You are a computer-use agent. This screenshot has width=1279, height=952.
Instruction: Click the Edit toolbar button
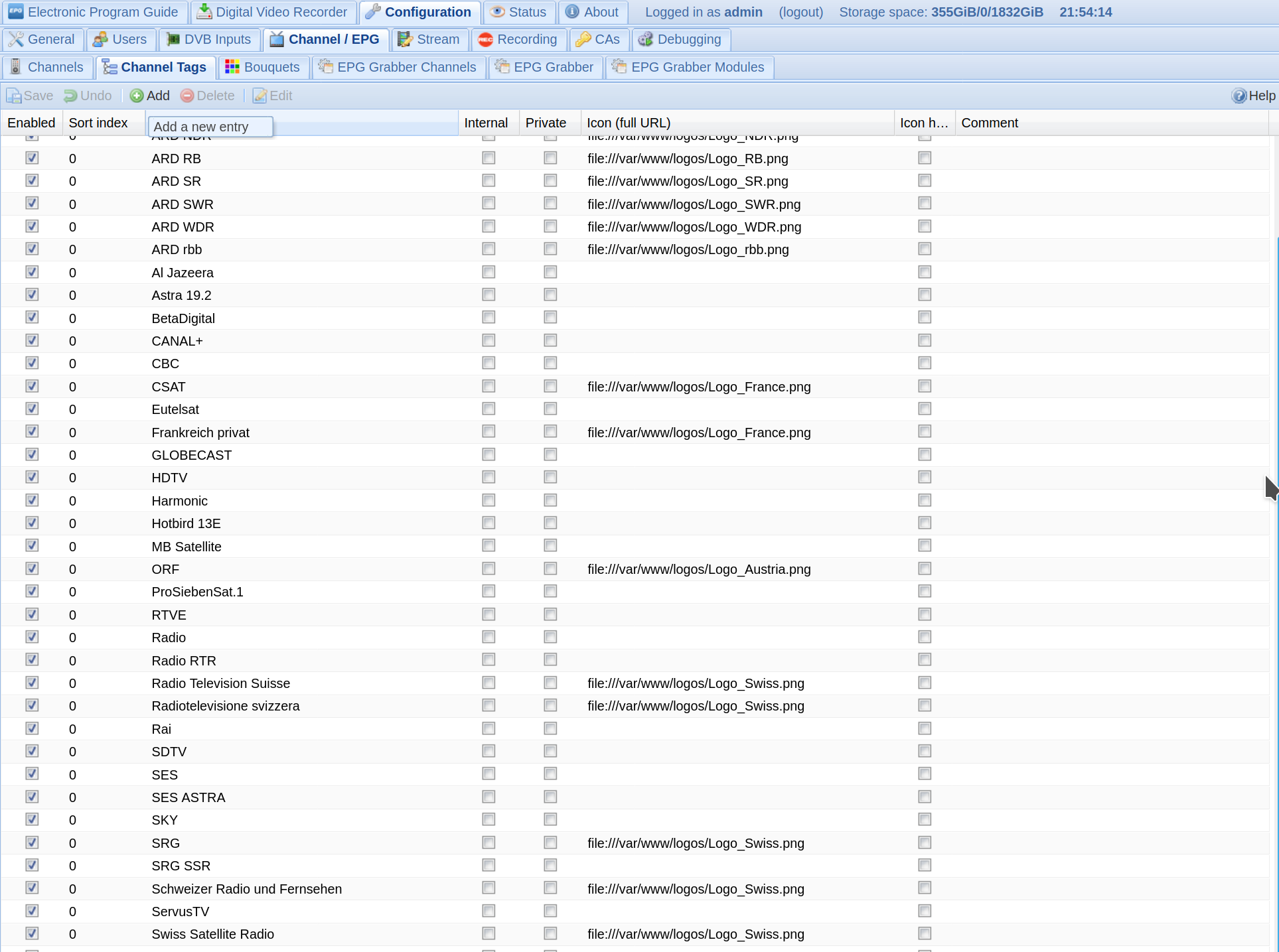tap(272, 96)
